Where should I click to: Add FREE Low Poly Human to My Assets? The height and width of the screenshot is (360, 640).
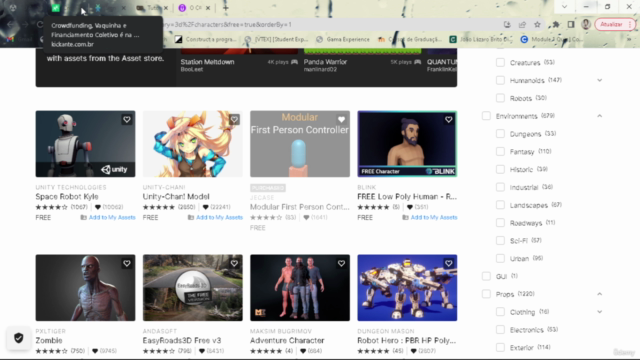click(x=434, y=218)
